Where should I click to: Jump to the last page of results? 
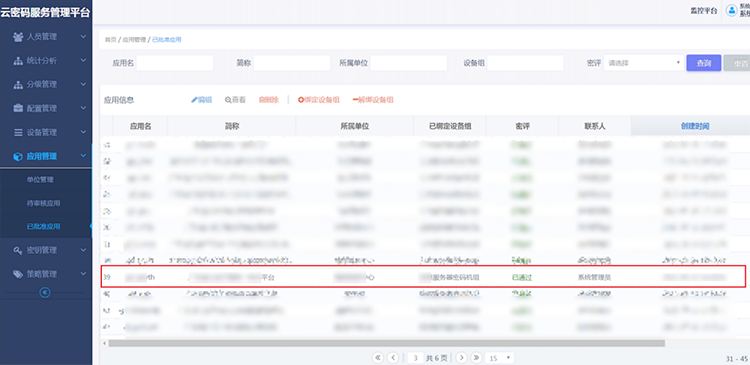pyautogui.click(x=476, y=357)
